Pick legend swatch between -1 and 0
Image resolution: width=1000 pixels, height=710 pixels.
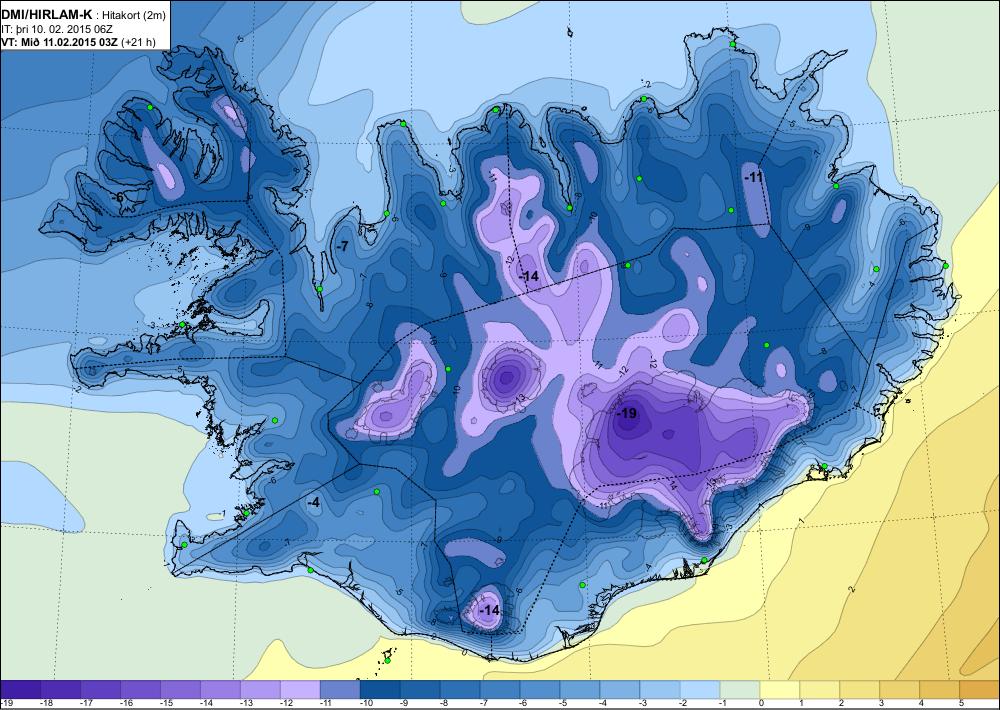739,689
